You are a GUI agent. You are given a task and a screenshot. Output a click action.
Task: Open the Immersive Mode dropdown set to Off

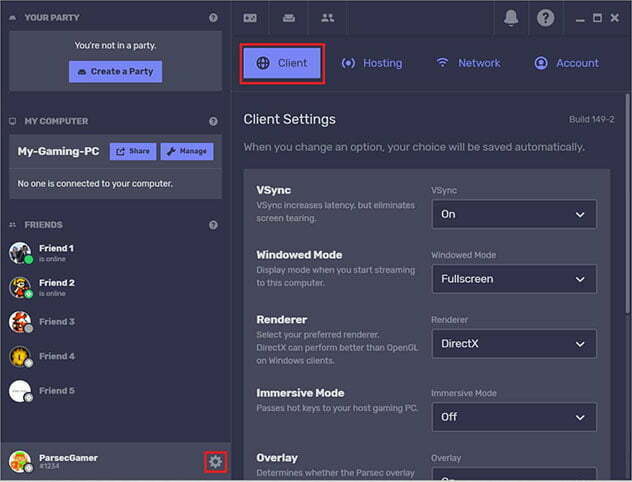coord(514,417)
